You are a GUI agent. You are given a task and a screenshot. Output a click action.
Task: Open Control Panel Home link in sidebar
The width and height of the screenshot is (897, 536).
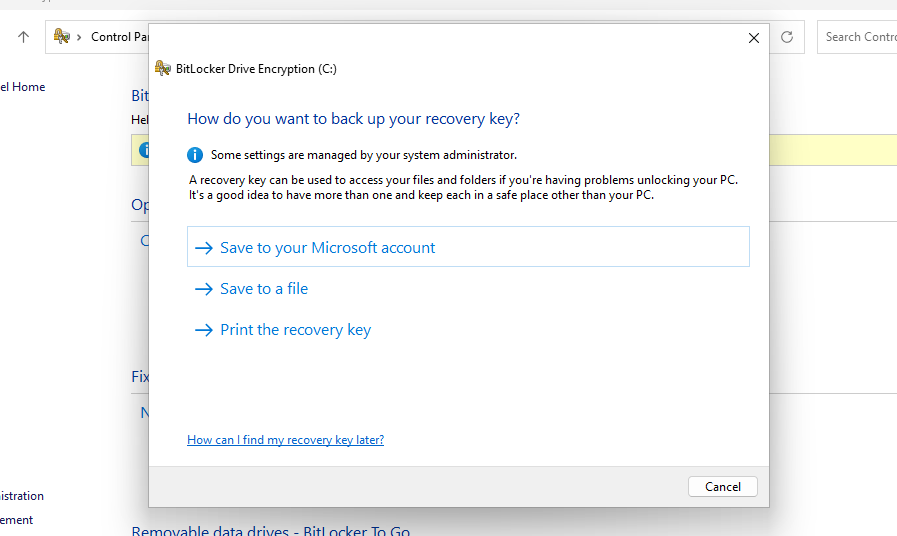click(x=22, y=87)
